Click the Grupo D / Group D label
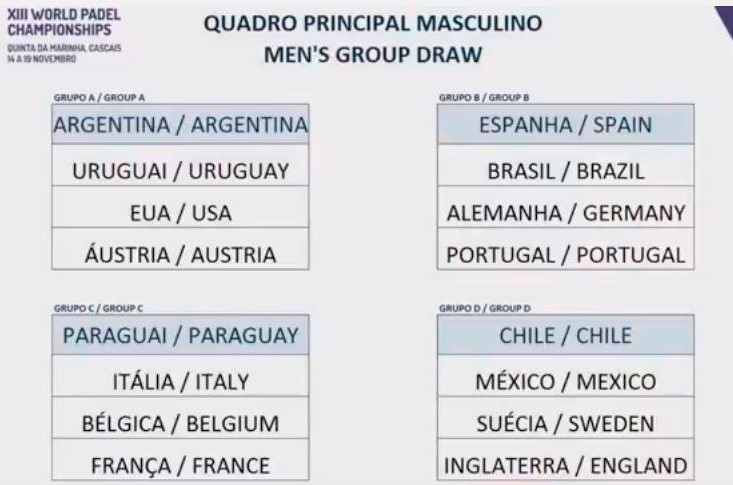 (x=485, y=308)
